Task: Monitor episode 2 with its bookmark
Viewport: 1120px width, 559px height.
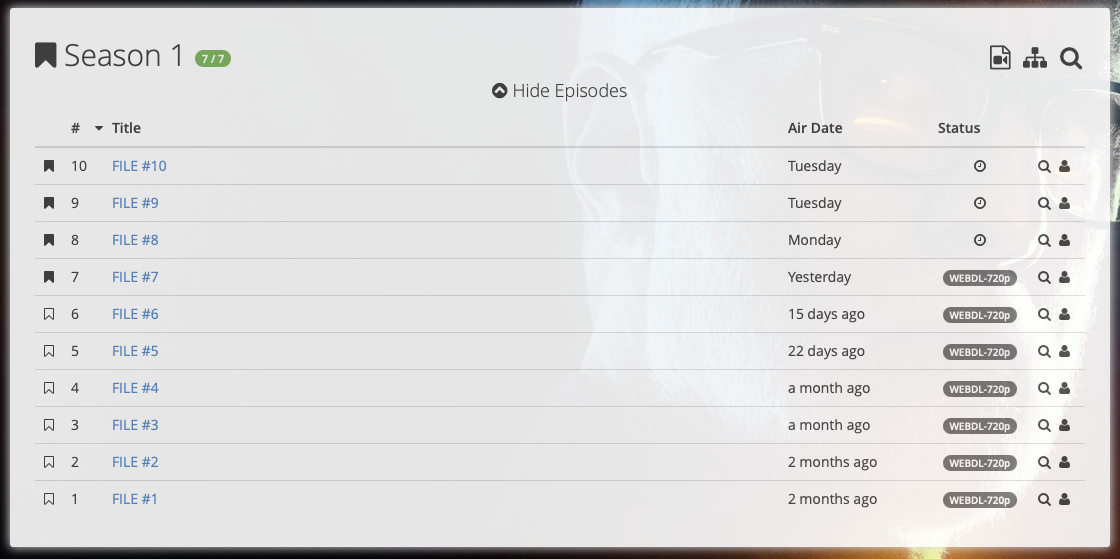Action: coord(49,462)
